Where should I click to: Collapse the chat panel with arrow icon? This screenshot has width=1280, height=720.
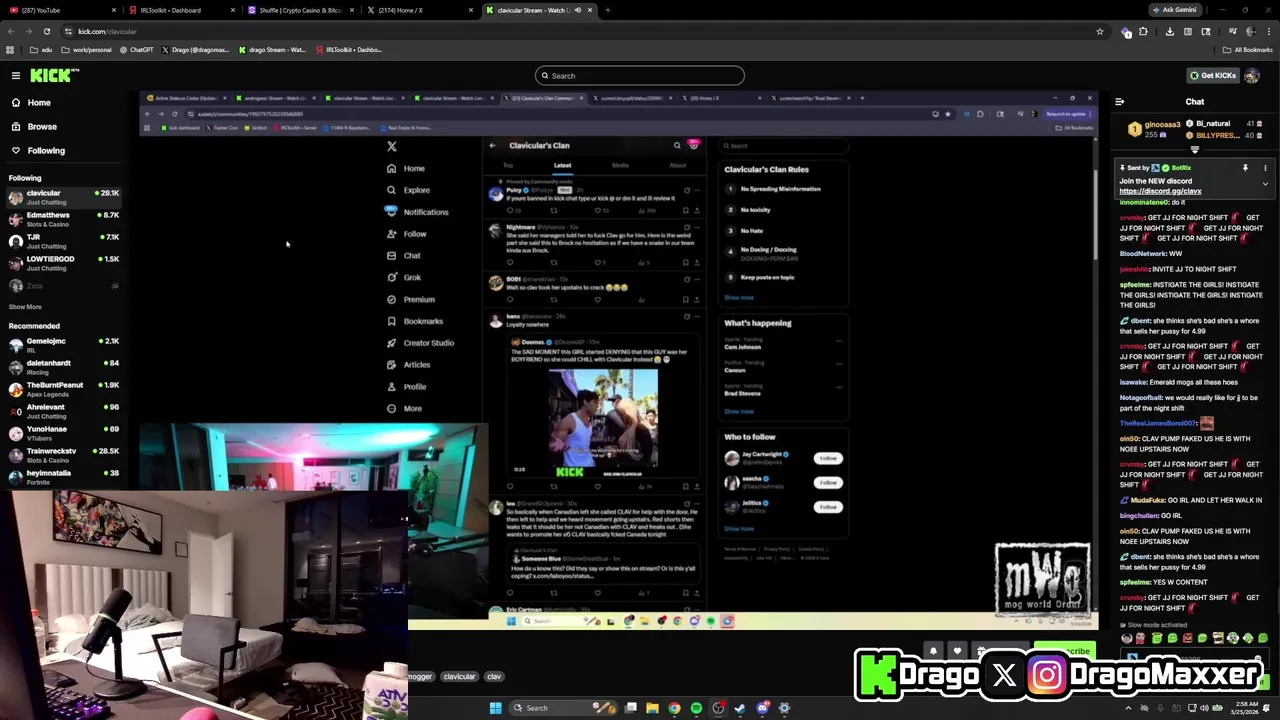pyautogui.click(x=1119, y=102)
